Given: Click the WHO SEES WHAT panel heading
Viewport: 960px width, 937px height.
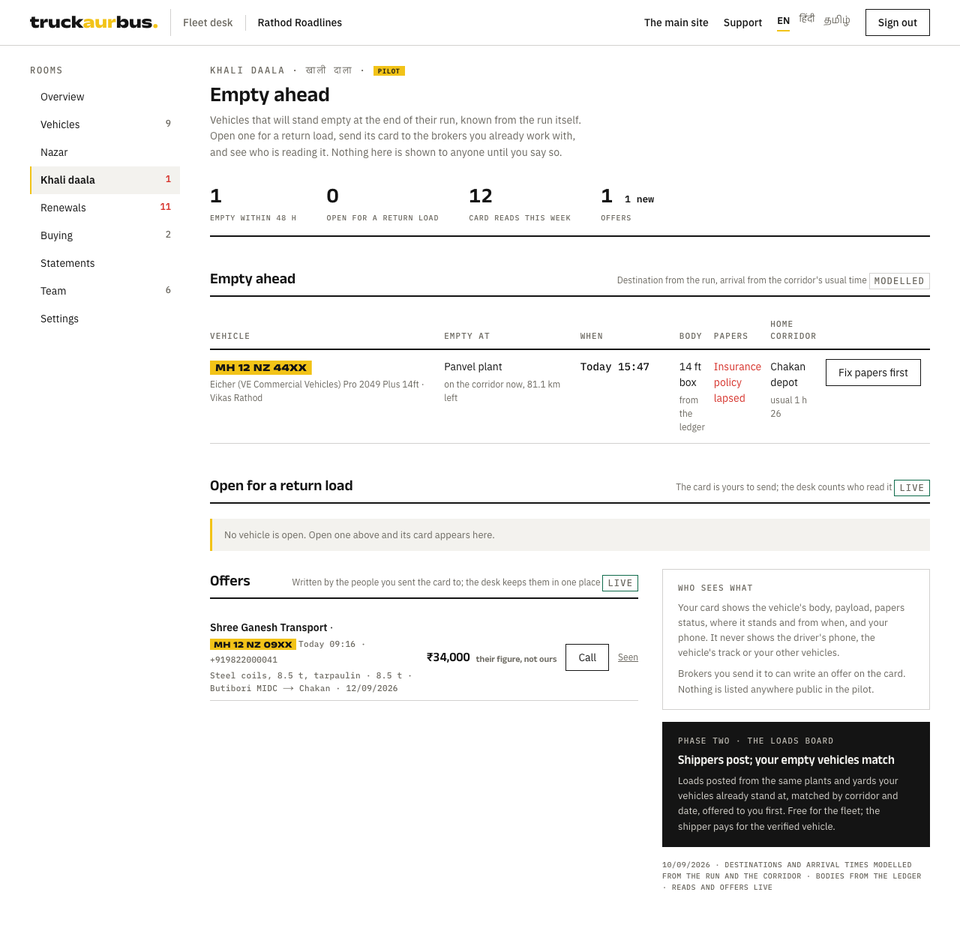Looking at the screenshot, I should 715,588.
